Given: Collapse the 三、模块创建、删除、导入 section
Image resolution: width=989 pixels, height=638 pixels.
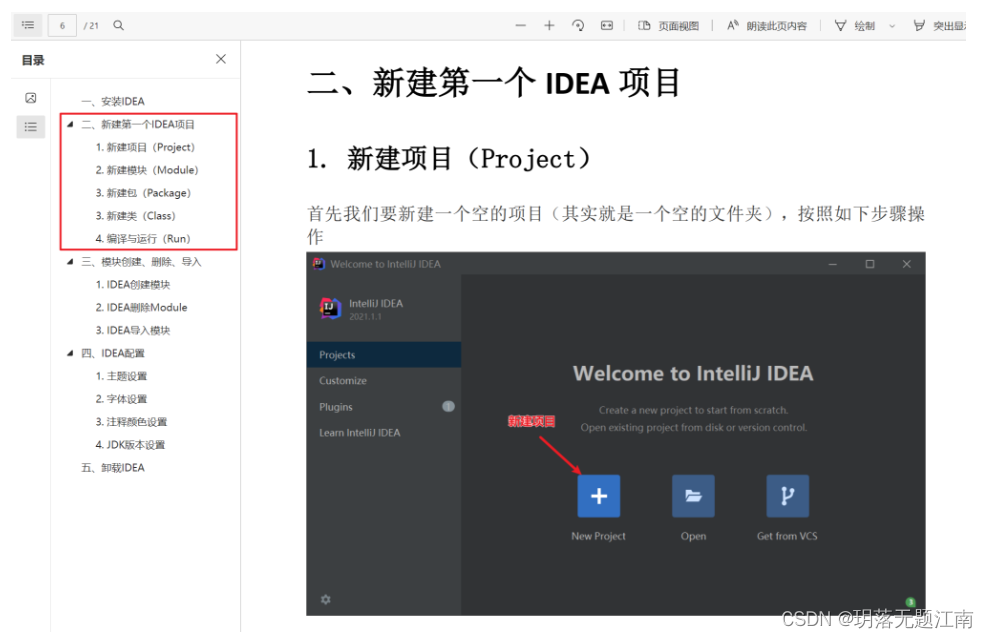Looking at the screenshot, I should [71, 262].
